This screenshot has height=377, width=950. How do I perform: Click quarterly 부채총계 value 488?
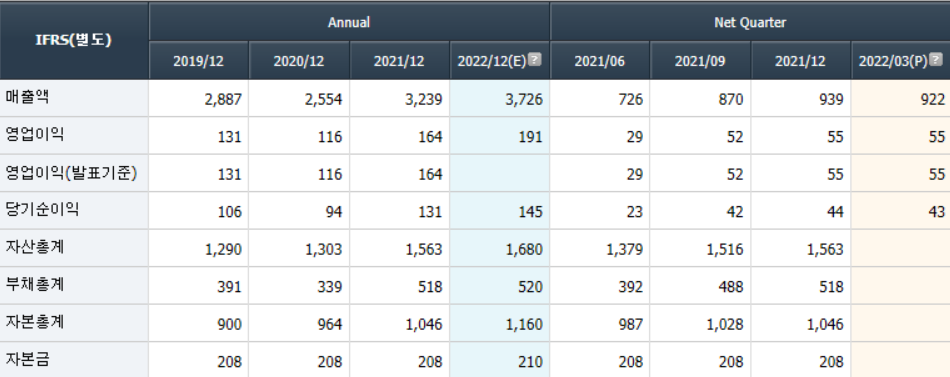[x=731, y=287]
